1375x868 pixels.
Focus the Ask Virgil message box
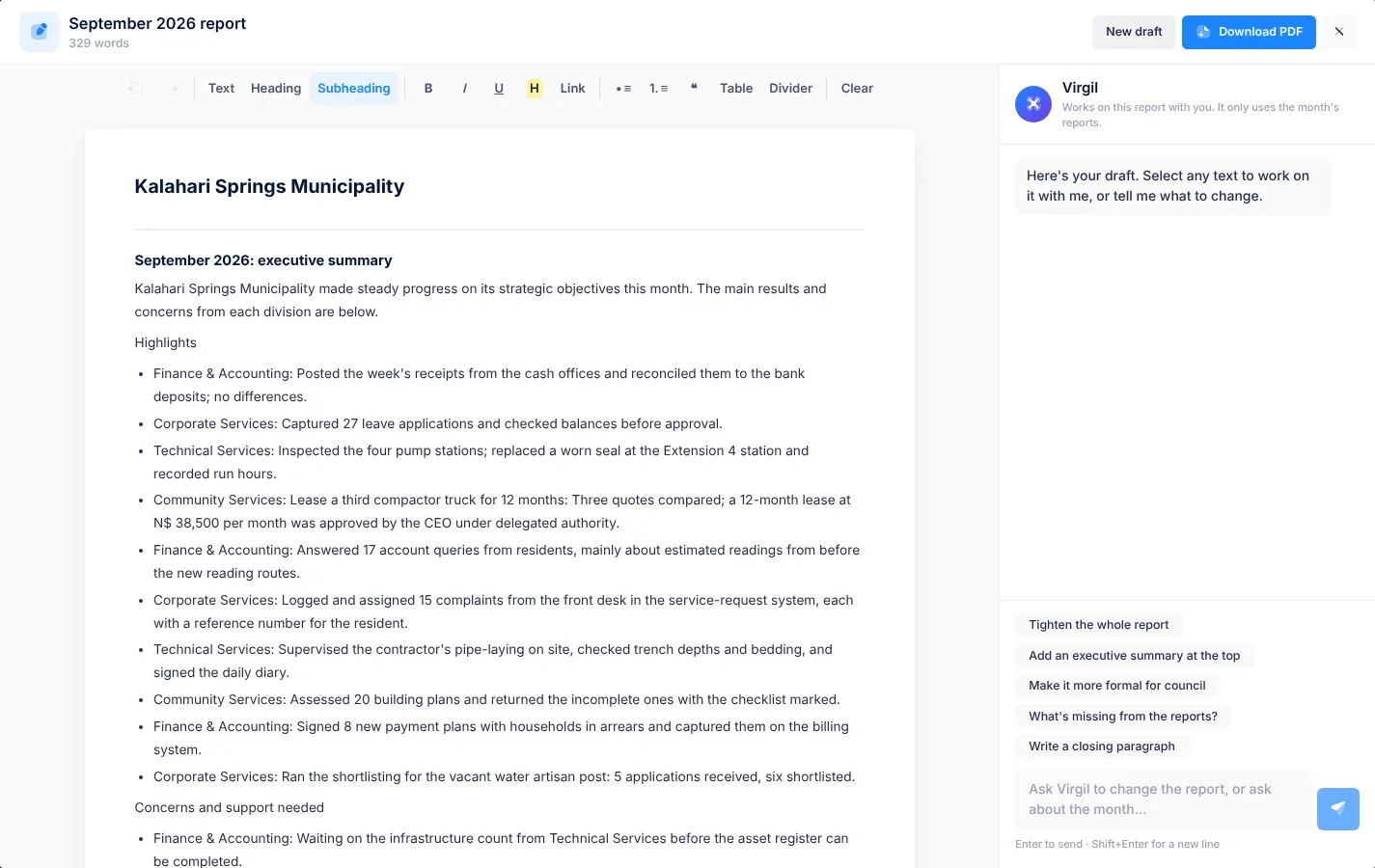tap(1163, 800)
